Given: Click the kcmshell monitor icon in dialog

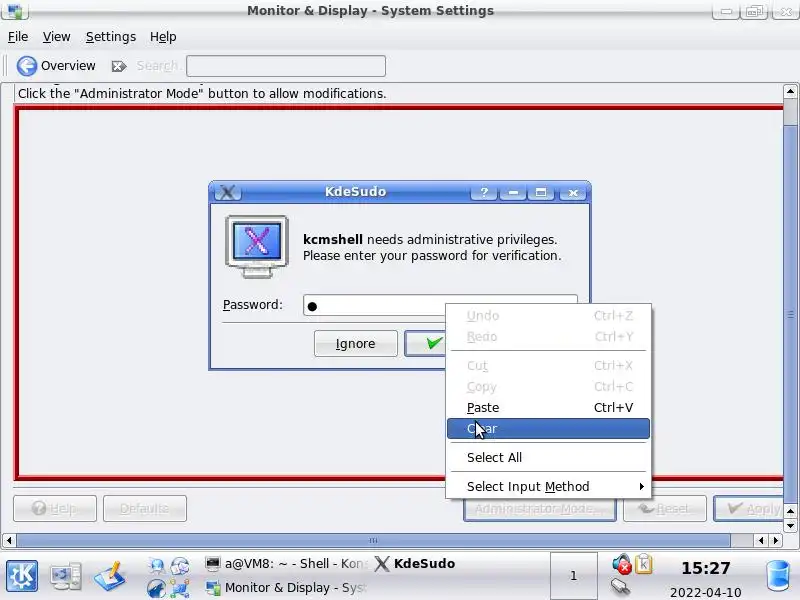Looking at the screenshot, I should [x=257, y=246].
